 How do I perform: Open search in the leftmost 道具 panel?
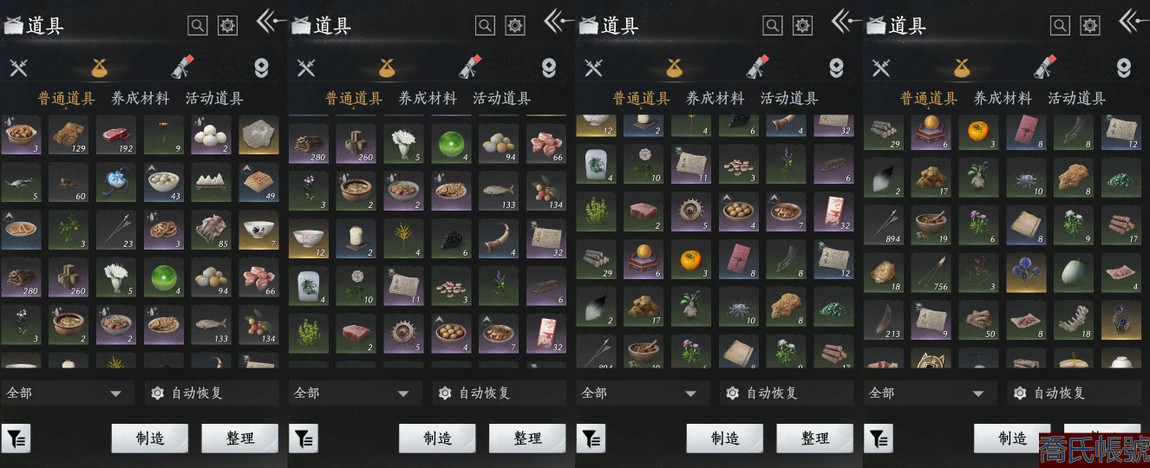tap(197, 26)
